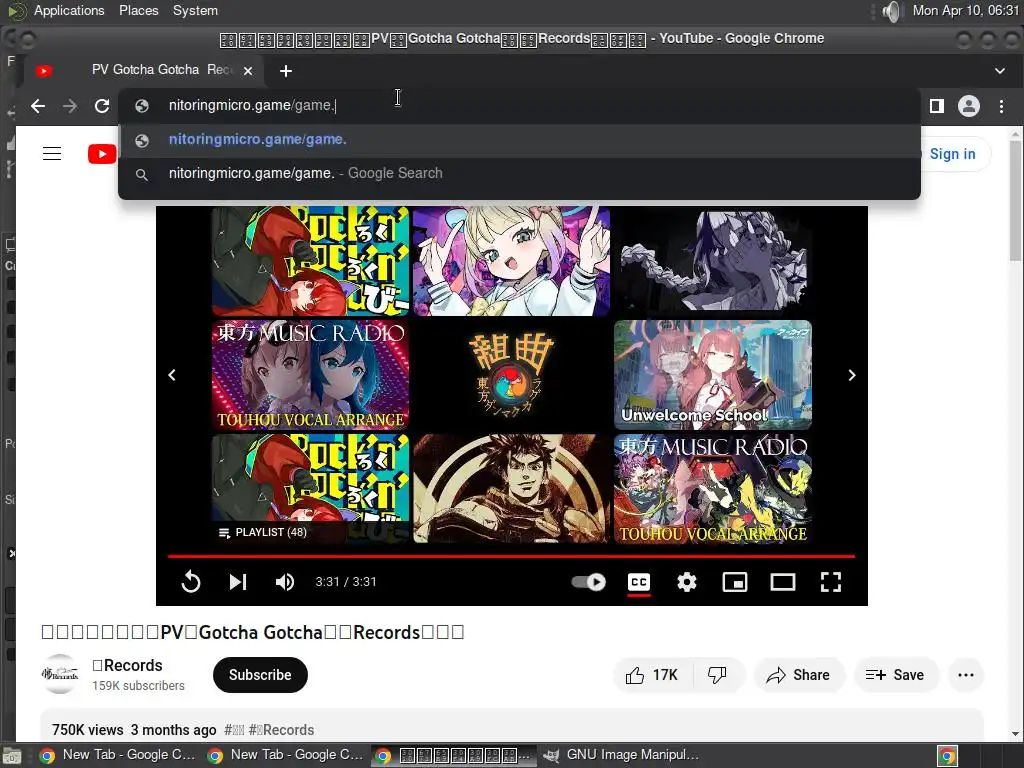Save video to a playlist

click(x=895, y=675)
